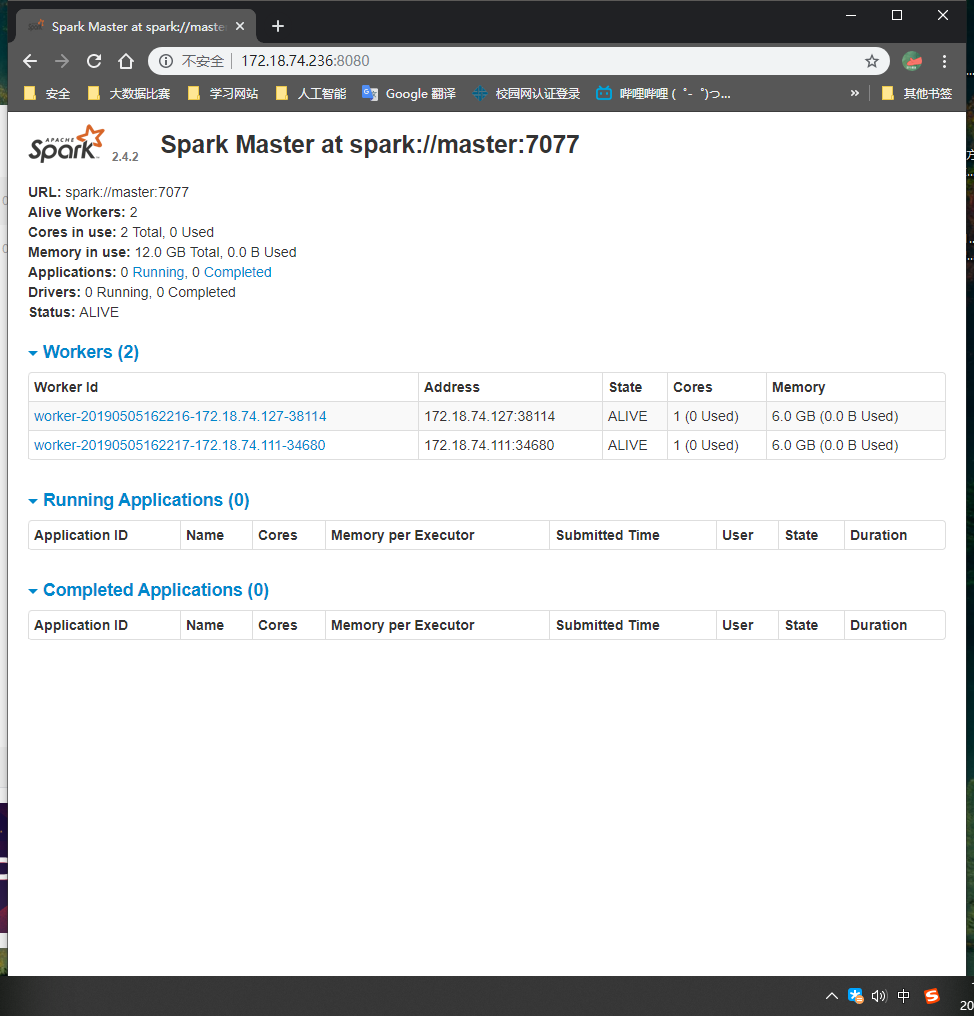Show hidden system tray icons
Screen dimensions: 974x1016
(x=832, y=996)
